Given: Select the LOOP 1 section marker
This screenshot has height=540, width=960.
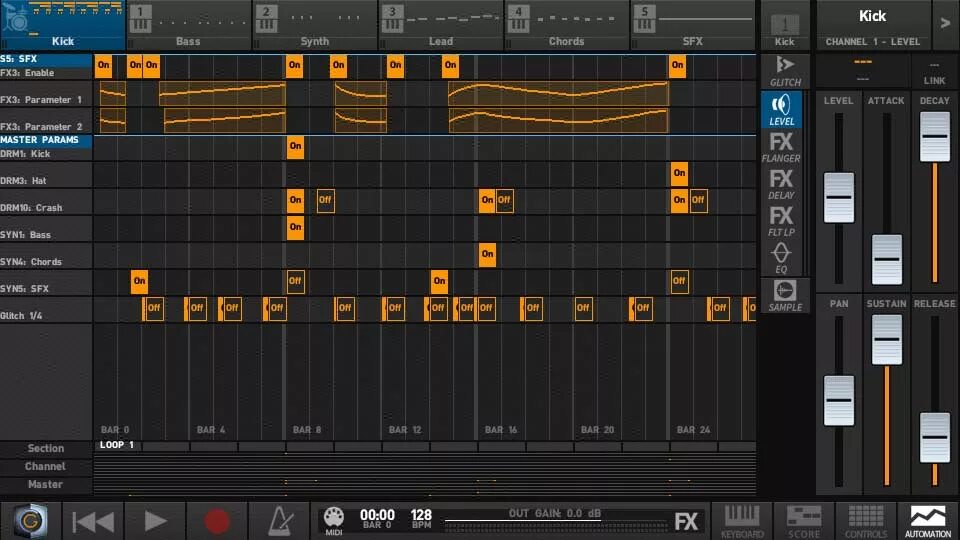Looking at the screenshot, I should click(x=117, y=445).
